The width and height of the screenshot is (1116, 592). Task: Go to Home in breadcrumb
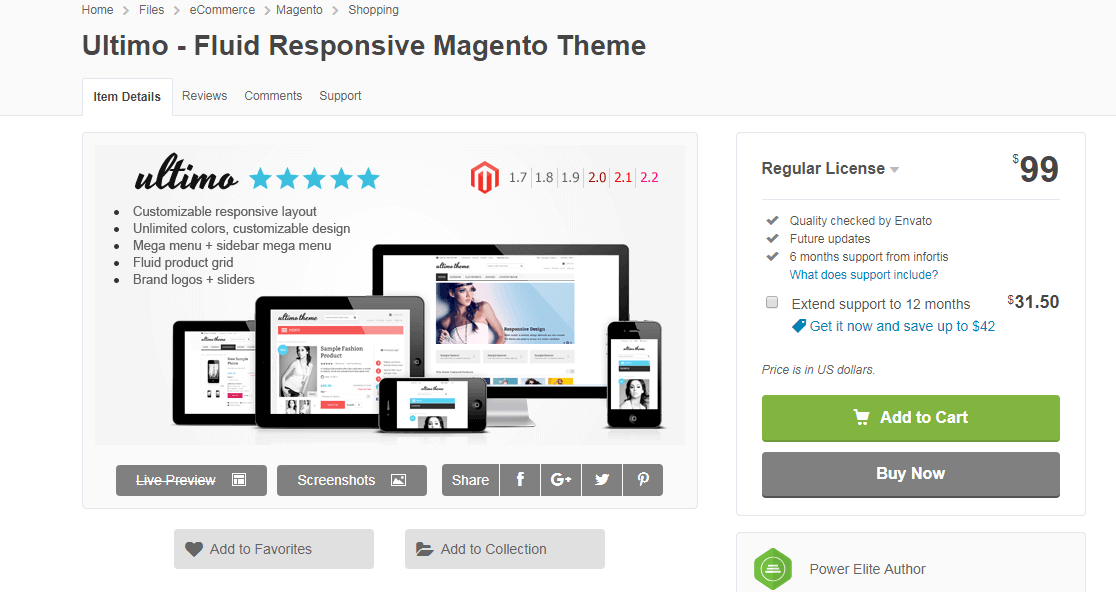point(98,10)
